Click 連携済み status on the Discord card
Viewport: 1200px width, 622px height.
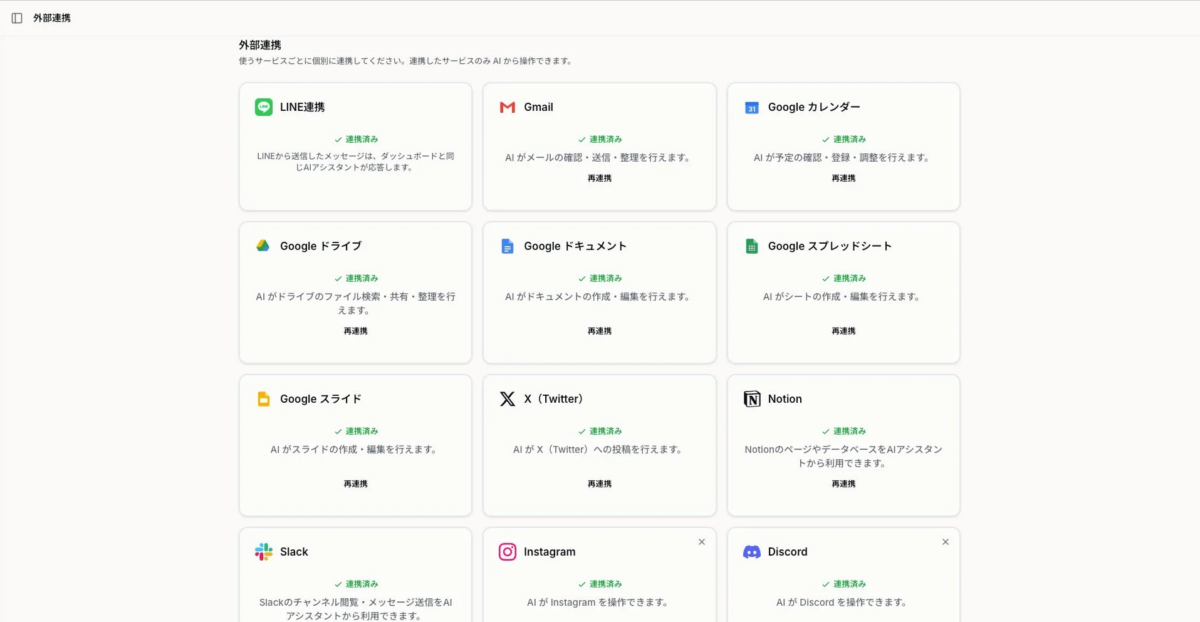pos(844,584)
